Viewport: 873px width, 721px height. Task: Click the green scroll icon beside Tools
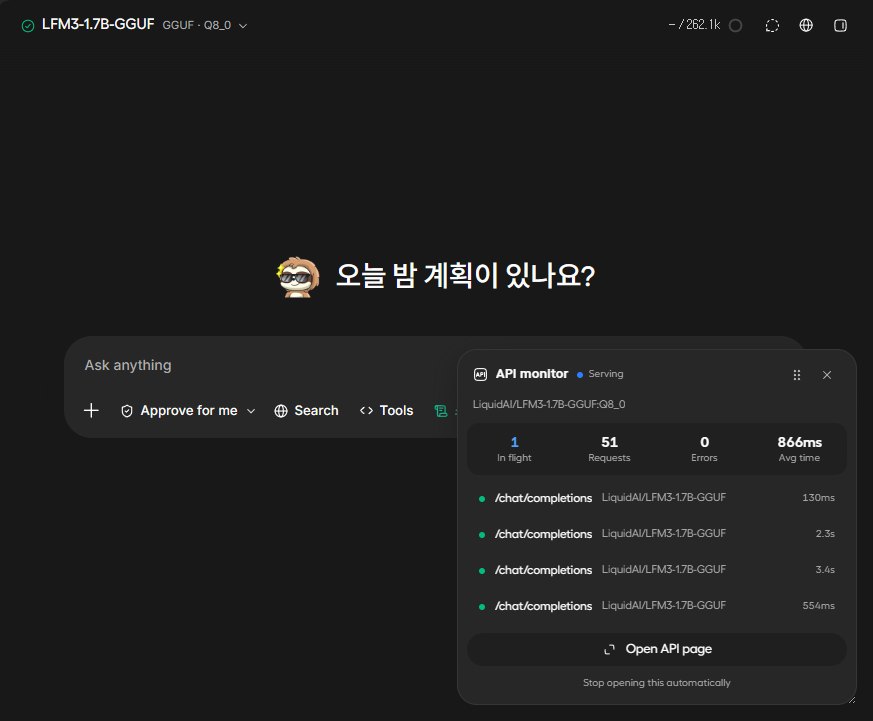441,411
